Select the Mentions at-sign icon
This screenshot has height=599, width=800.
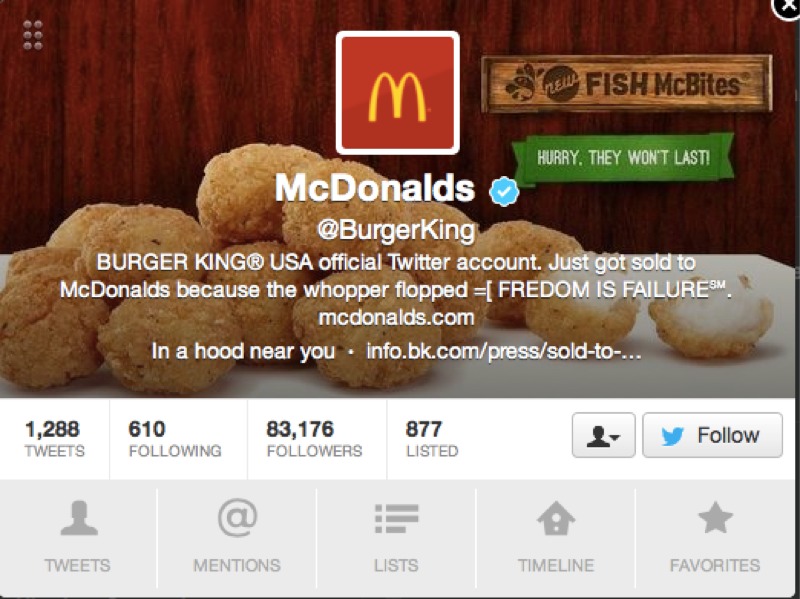(237, 517)
